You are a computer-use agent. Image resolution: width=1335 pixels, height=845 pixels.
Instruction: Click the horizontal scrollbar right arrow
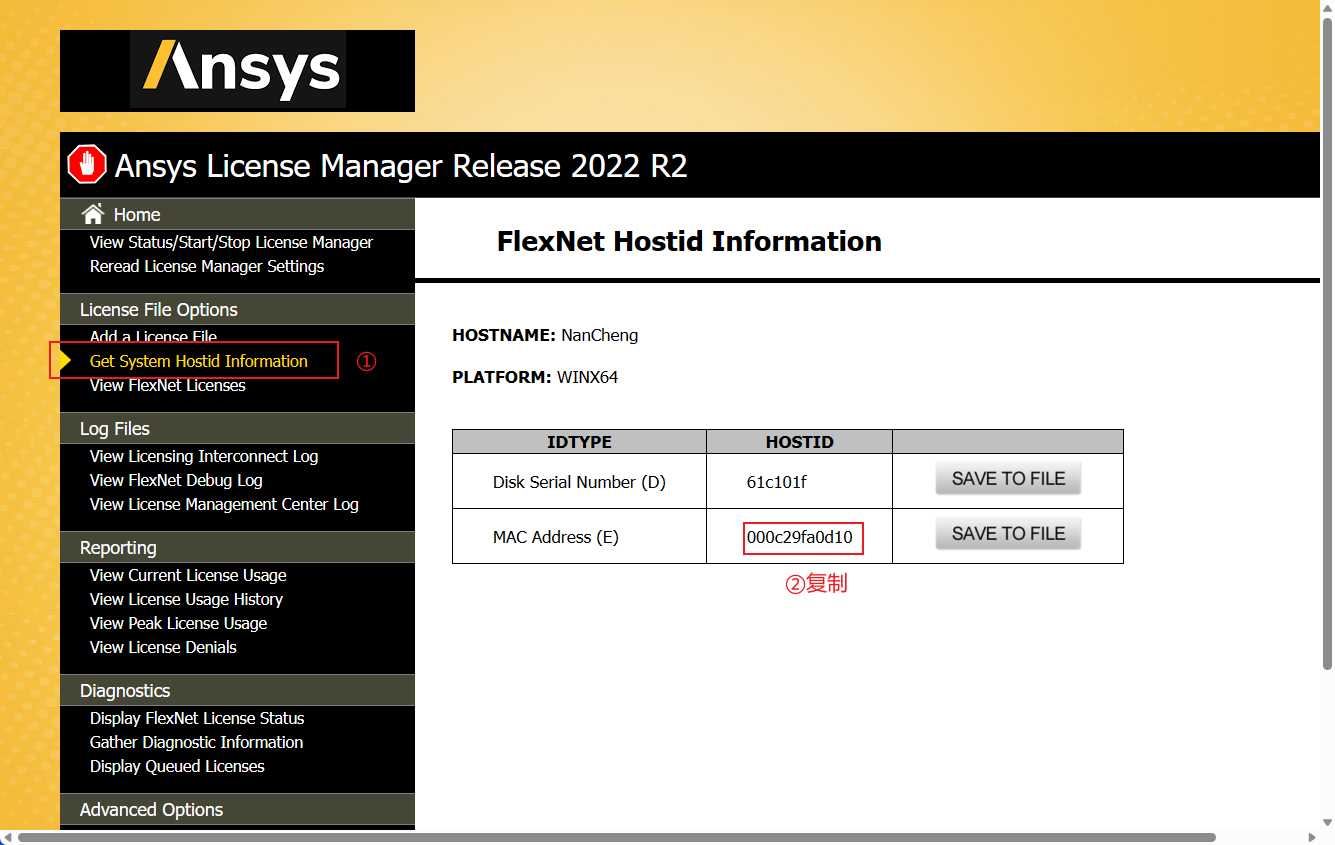[x=1311, y=838]
